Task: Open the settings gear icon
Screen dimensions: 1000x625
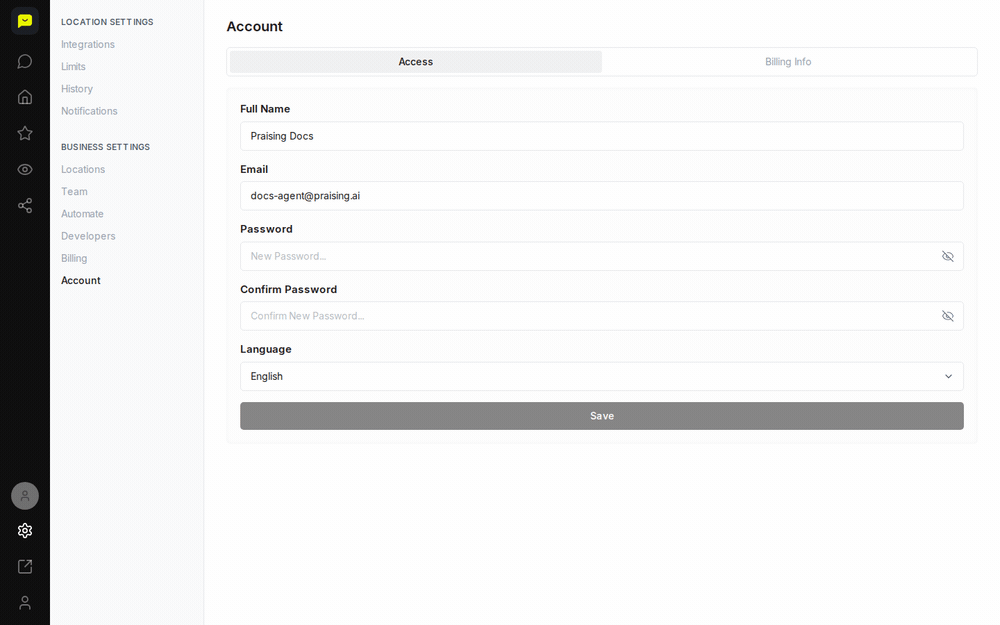Action: 25,531
